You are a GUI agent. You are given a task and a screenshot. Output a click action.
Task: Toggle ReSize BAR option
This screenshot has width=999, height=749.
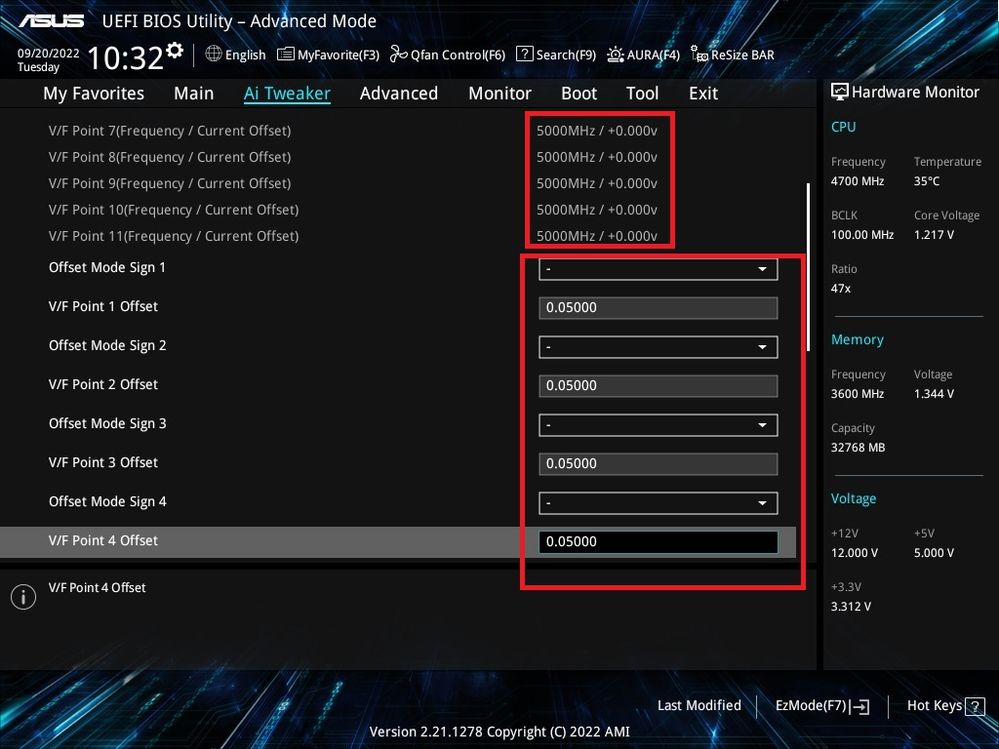(733, 55)
